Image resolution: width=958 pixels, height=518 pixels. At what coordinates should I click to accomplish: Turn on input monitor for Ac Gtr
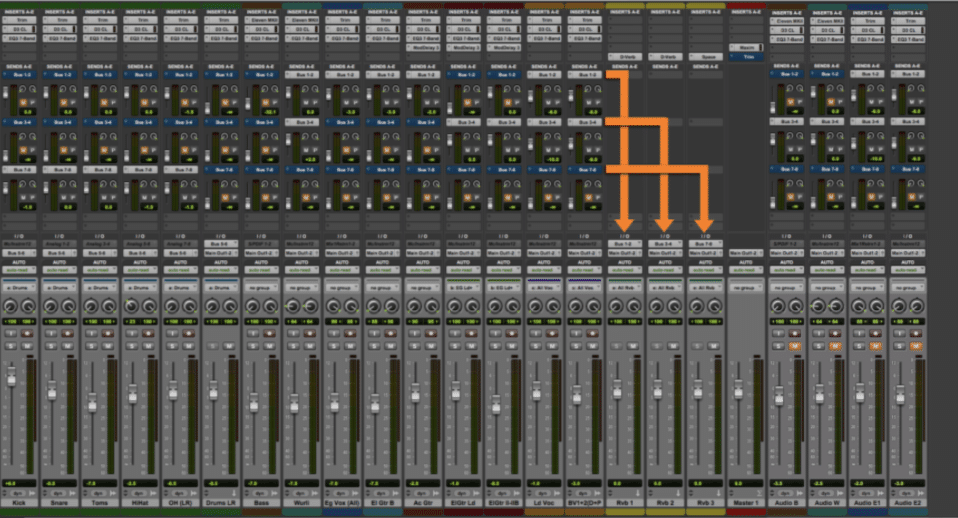(414, 334)
